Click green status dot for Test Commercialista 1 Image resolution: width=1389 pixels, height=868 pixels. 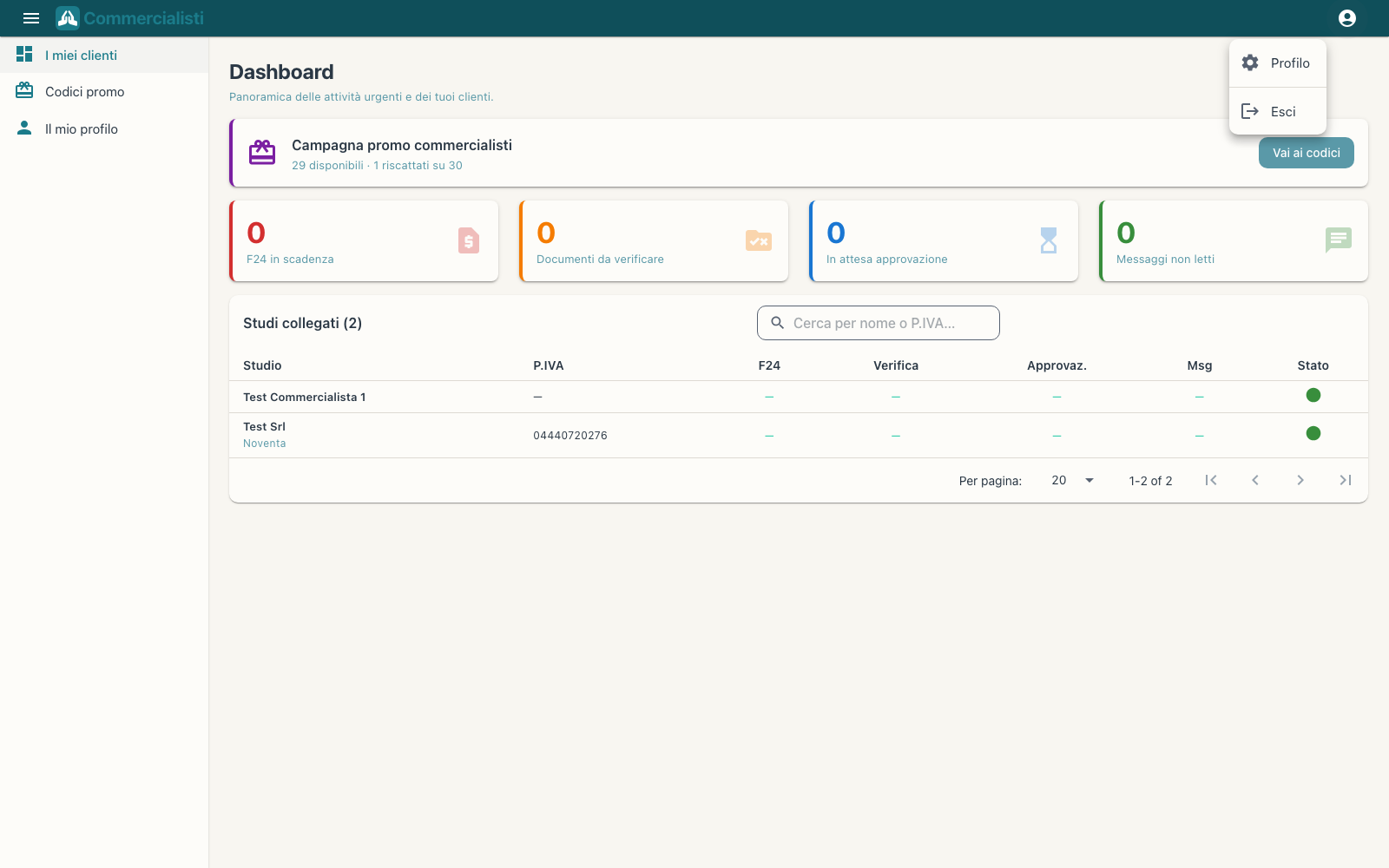pos(1313,396)
